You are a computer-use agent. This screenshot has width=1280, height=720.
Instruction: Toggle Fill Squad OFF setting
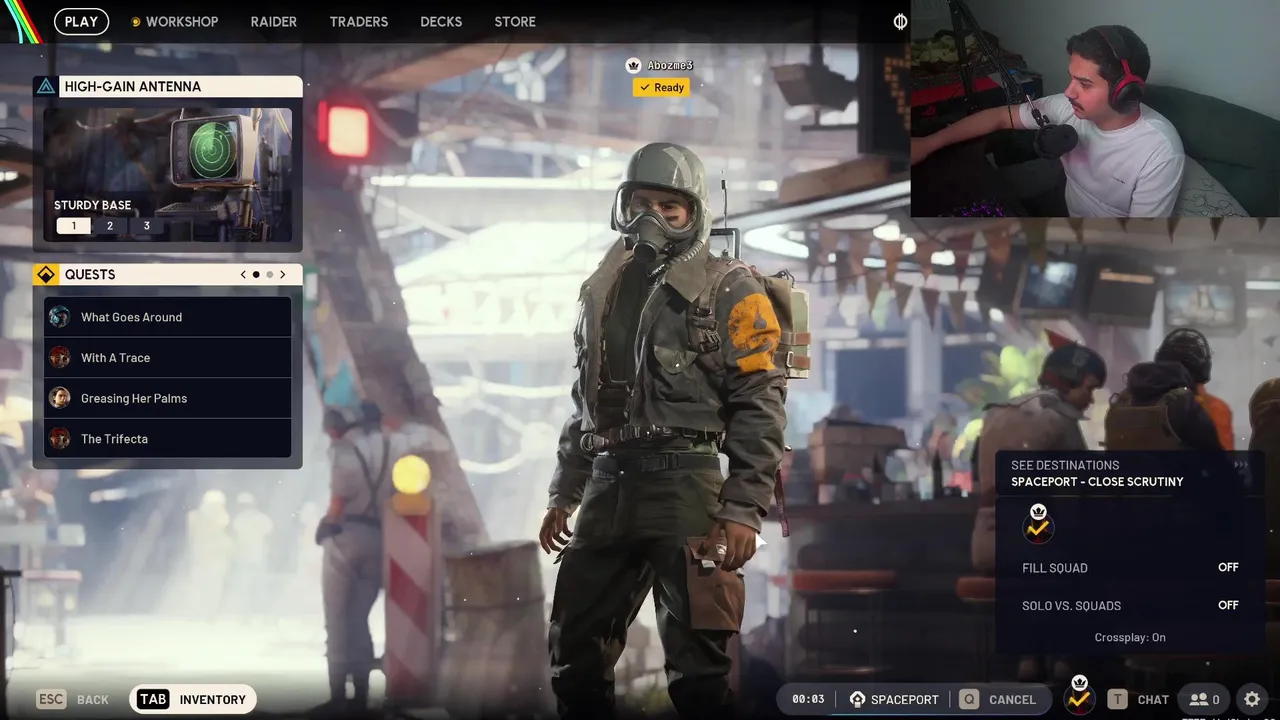click(x=1228, y=567)
